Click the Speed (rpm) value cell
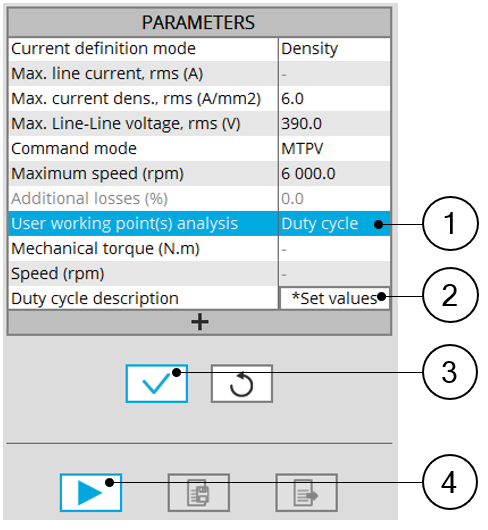Screen dimensions: 488x530 pos(334,274)
